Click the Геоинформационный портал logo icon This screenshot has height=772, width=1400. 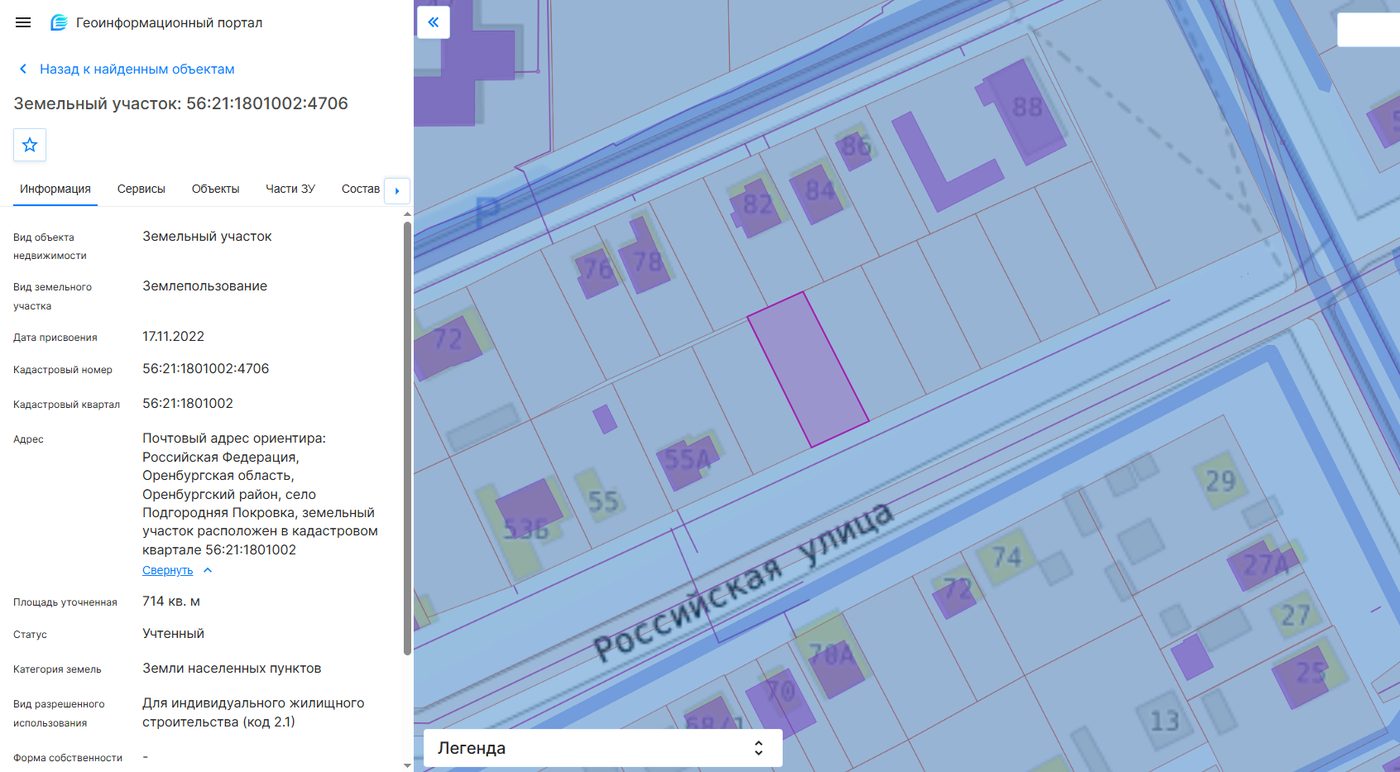pyautogui.click(x=59, y=22)
